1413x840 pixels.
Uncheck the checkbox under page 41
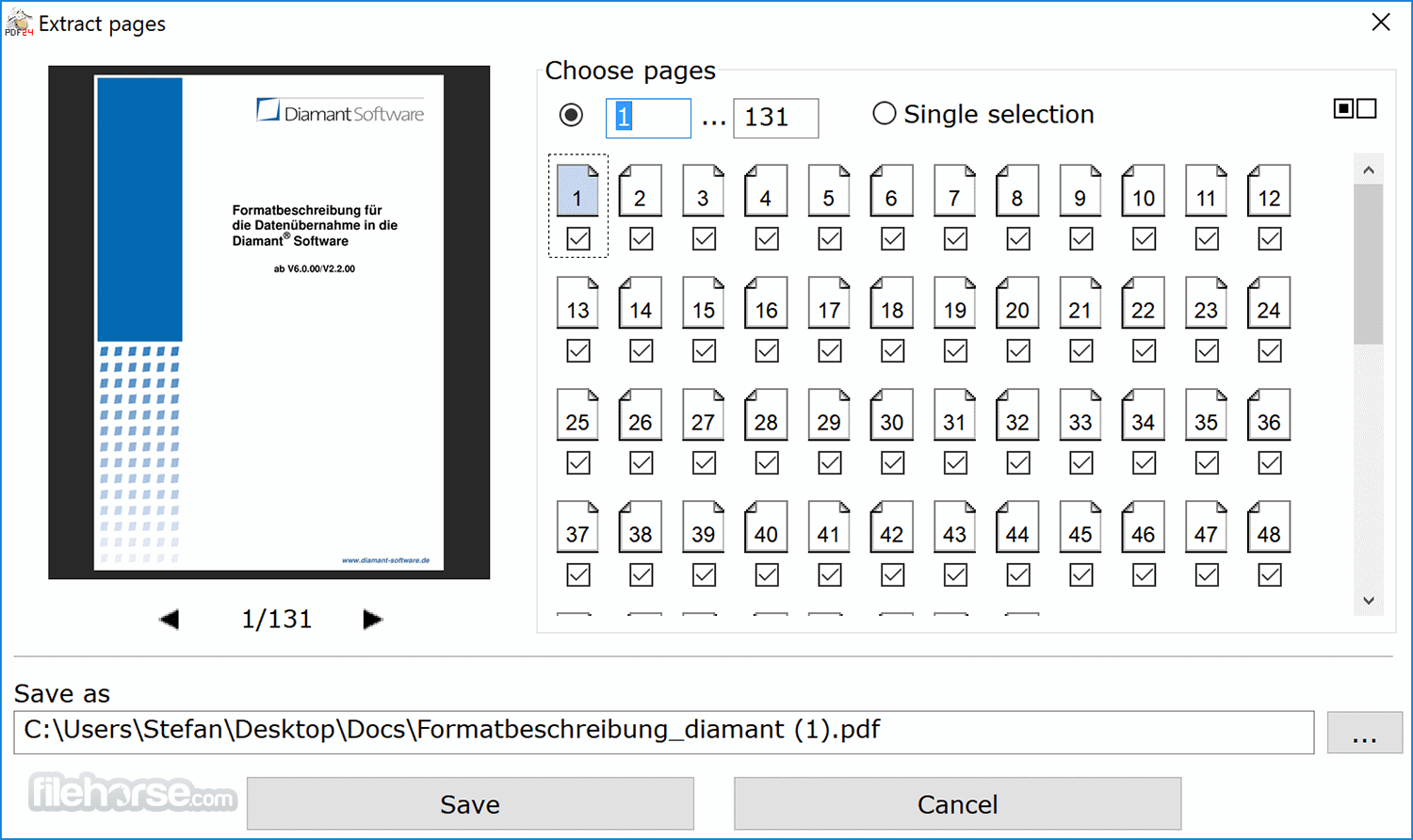(829, 575)
